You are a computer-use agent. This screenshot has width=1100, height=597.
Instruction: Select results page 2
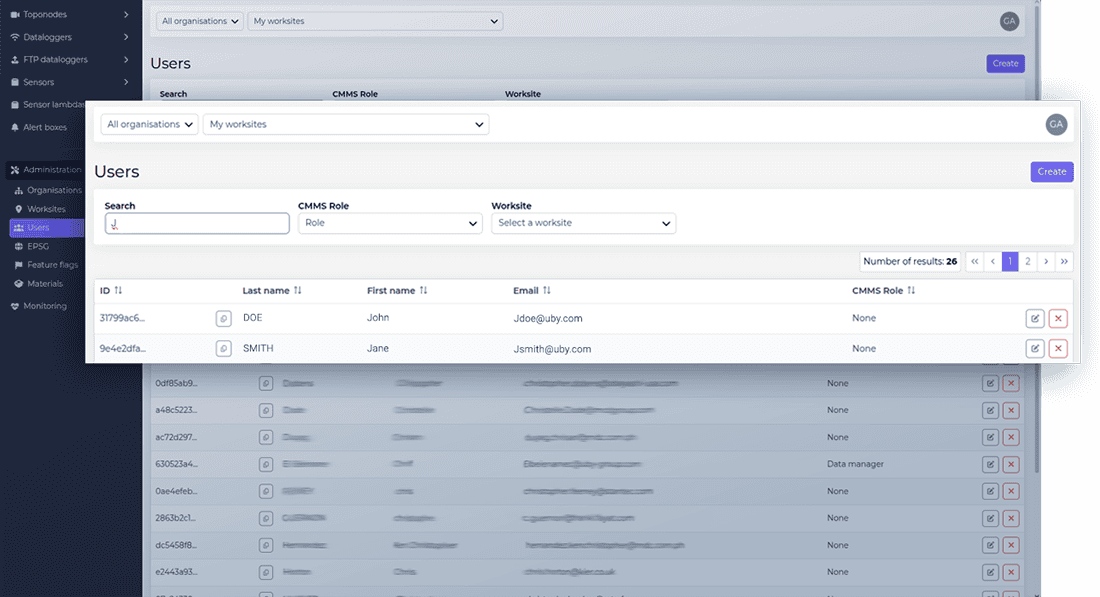click(1028, 261)
